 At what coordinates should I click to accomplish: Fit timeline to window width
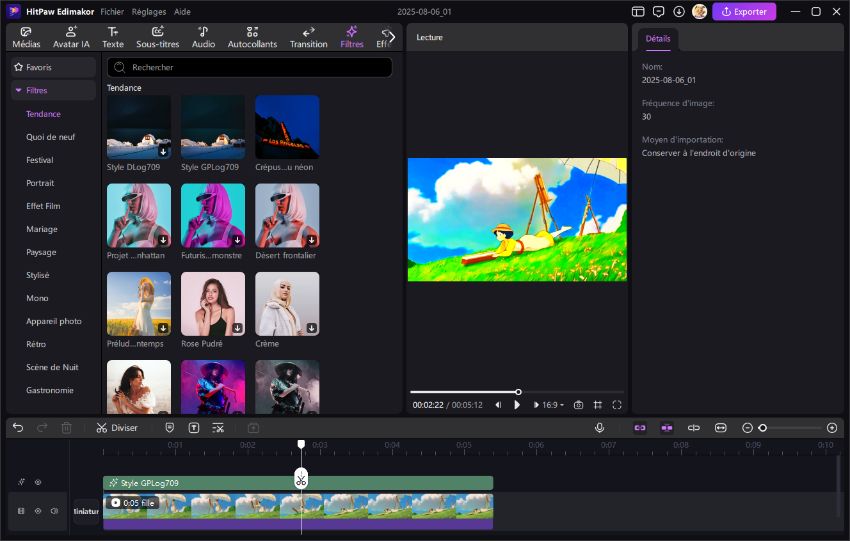point(720,428)
